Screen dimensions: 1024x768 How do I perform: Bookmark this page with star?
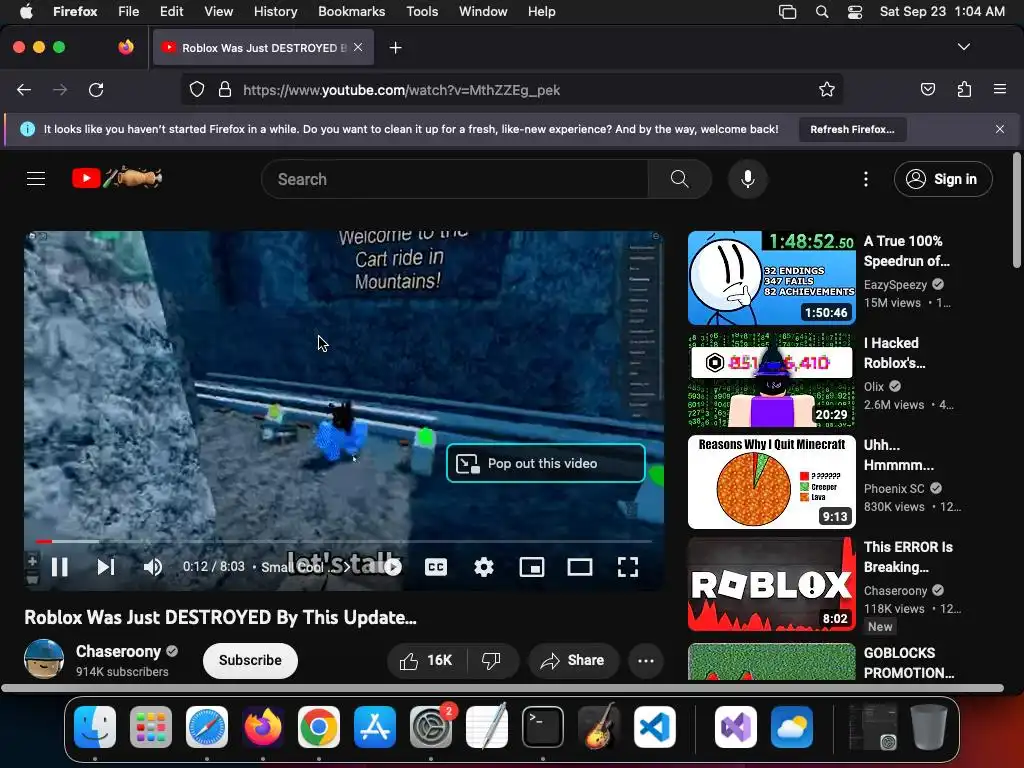(827, 89)
